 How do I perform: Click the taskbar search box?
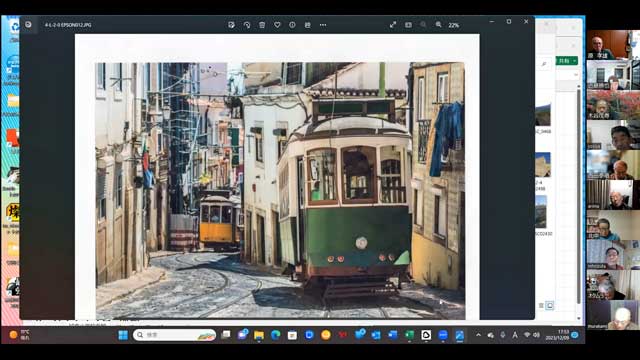pos(175,335)
